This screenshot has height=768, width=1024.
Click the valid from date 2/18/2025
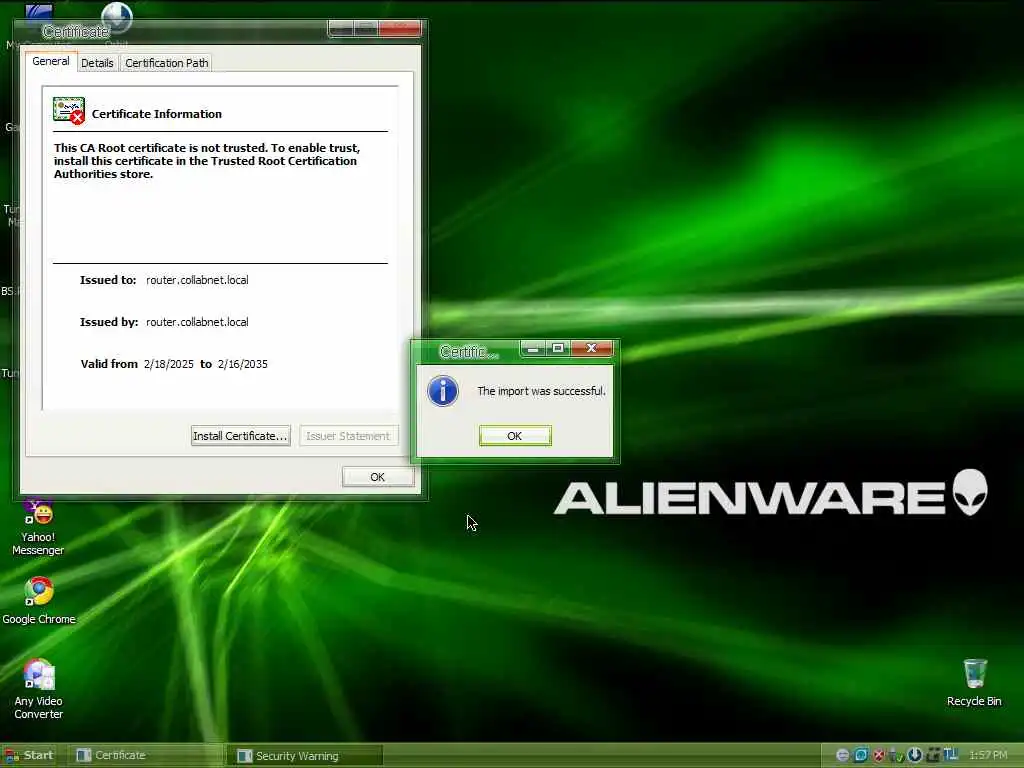click(x=168, y=364)
